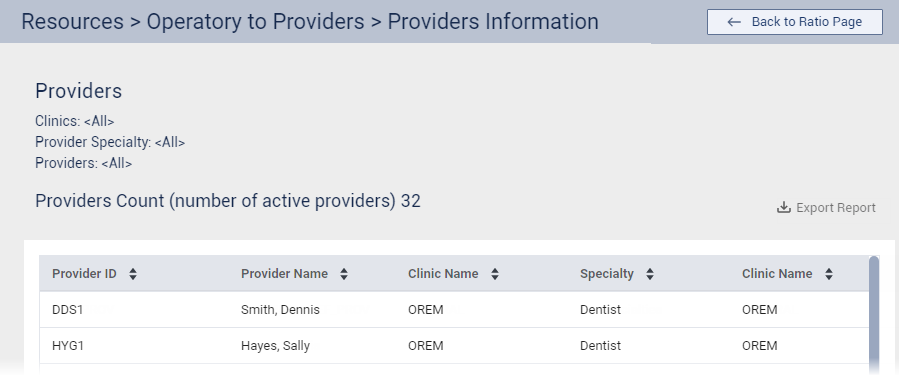Select the Operatory to Providers breadcrumb

[x=255, y=21]
